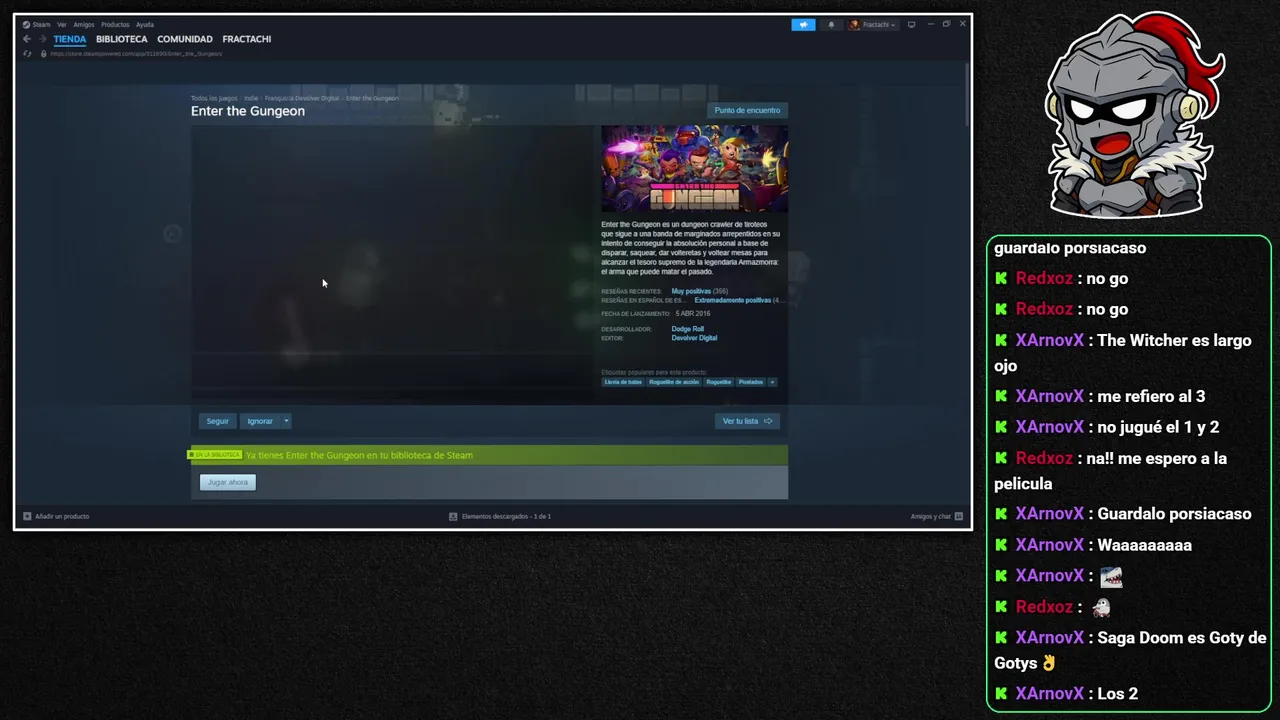Image resolution: width=1280 pixels, height=720 pixels.
Task: Open the Steam announcements megaphone button
Action: point(803,25)
